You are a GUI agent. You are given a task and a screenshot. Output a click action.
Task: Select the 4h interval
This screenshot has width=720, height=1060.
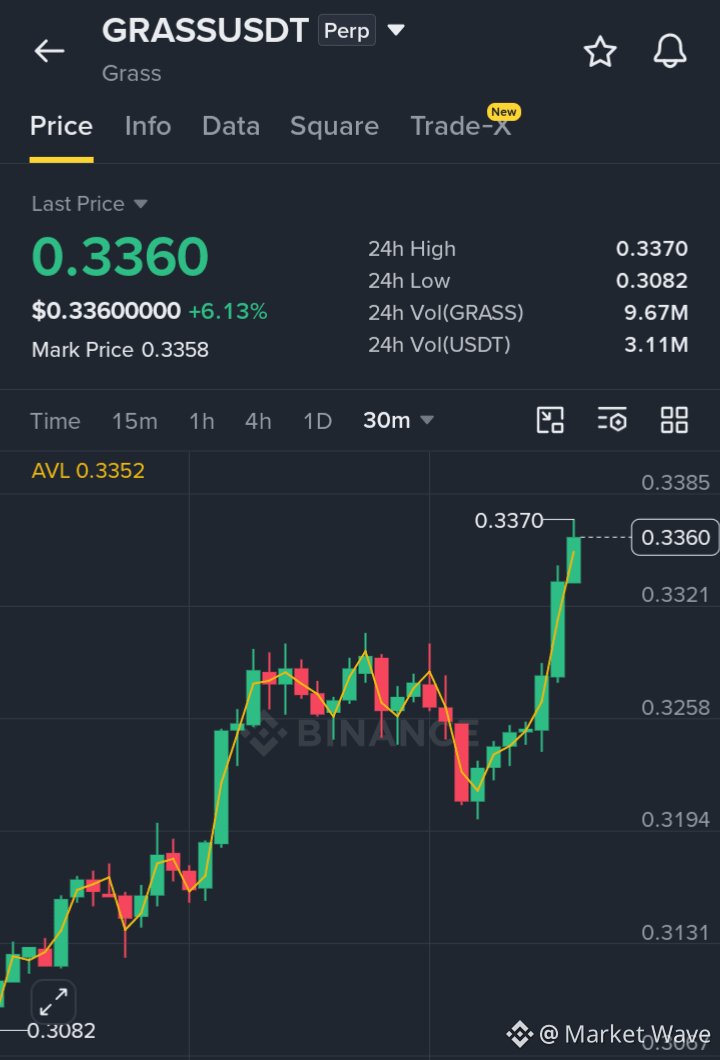tap(258, 421)
